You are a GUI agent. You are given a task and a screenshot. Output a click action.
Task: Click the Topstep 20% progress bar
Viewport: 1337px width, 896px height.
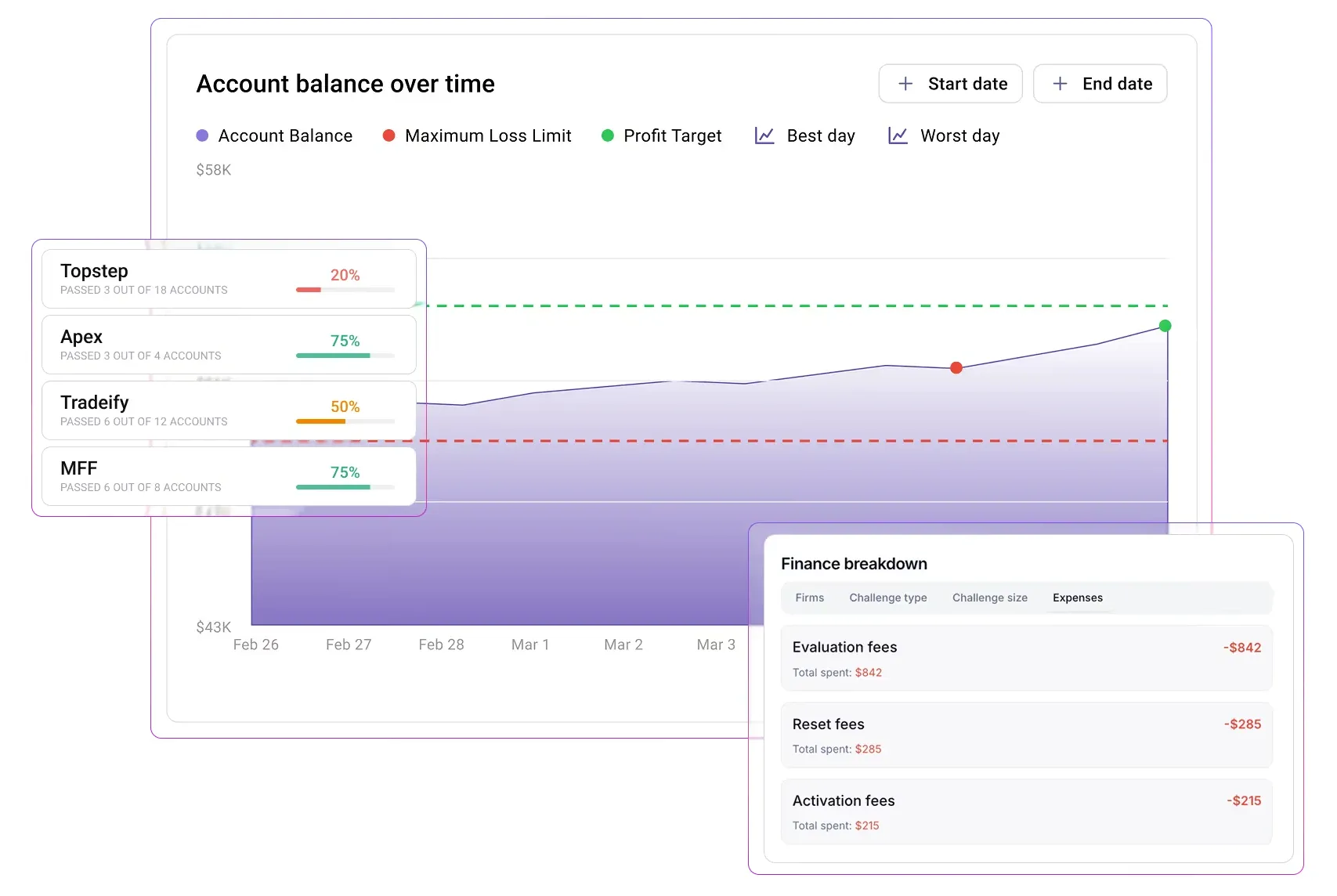pyautogui.click(x=345, y=290)
